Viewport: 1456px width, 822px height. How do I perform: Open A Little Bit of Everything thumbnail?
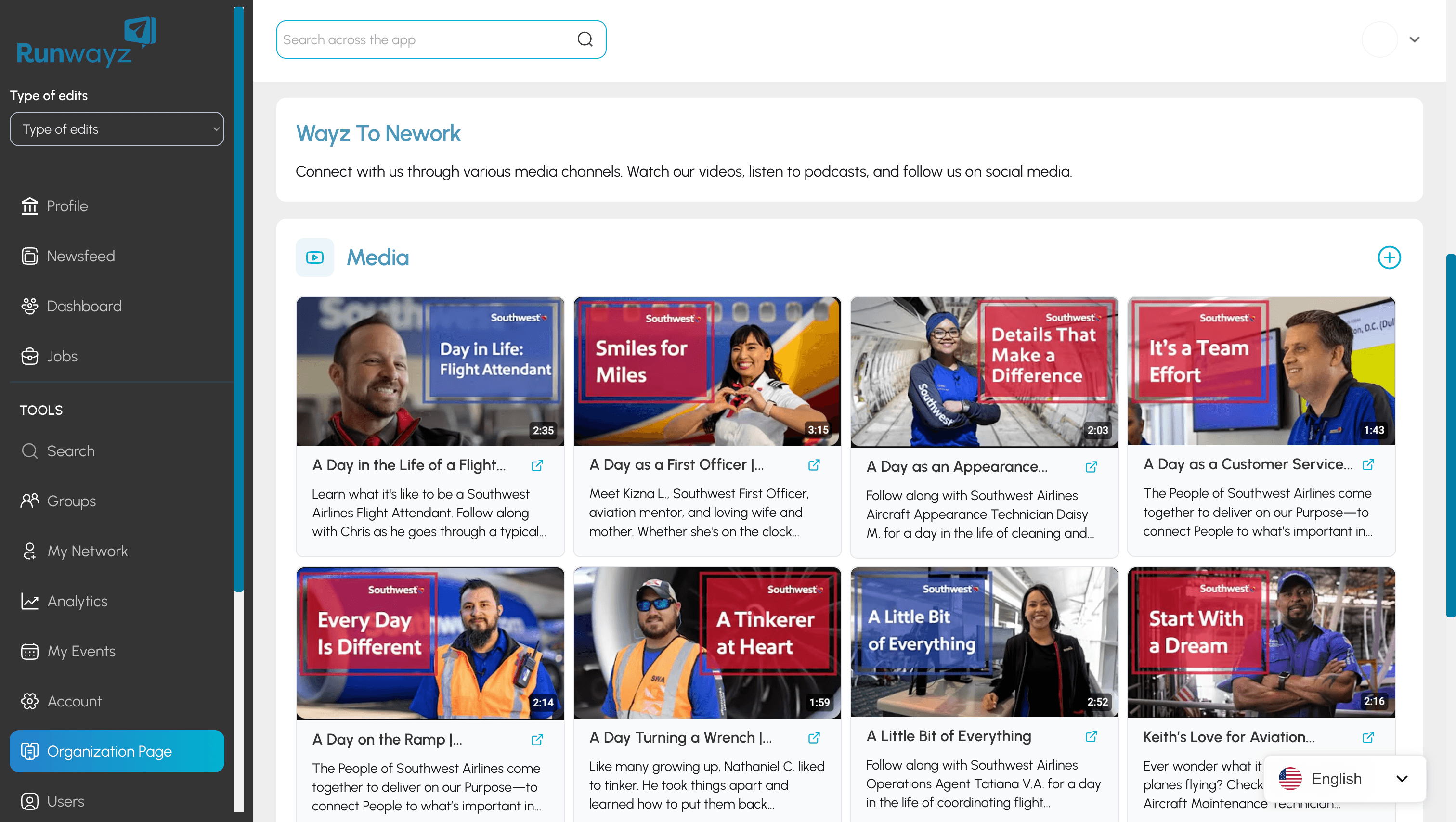985,642
